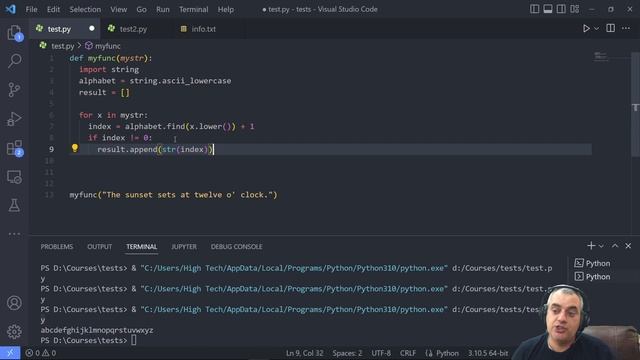Switch to the PROBLEMS panel tab

click(57, 247)
